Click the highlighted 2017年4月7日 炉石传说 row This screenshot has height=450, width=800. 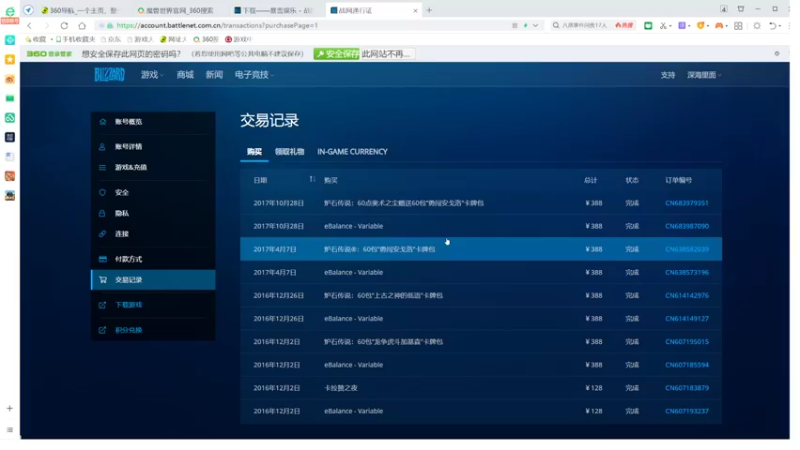[x=481, y=249]
